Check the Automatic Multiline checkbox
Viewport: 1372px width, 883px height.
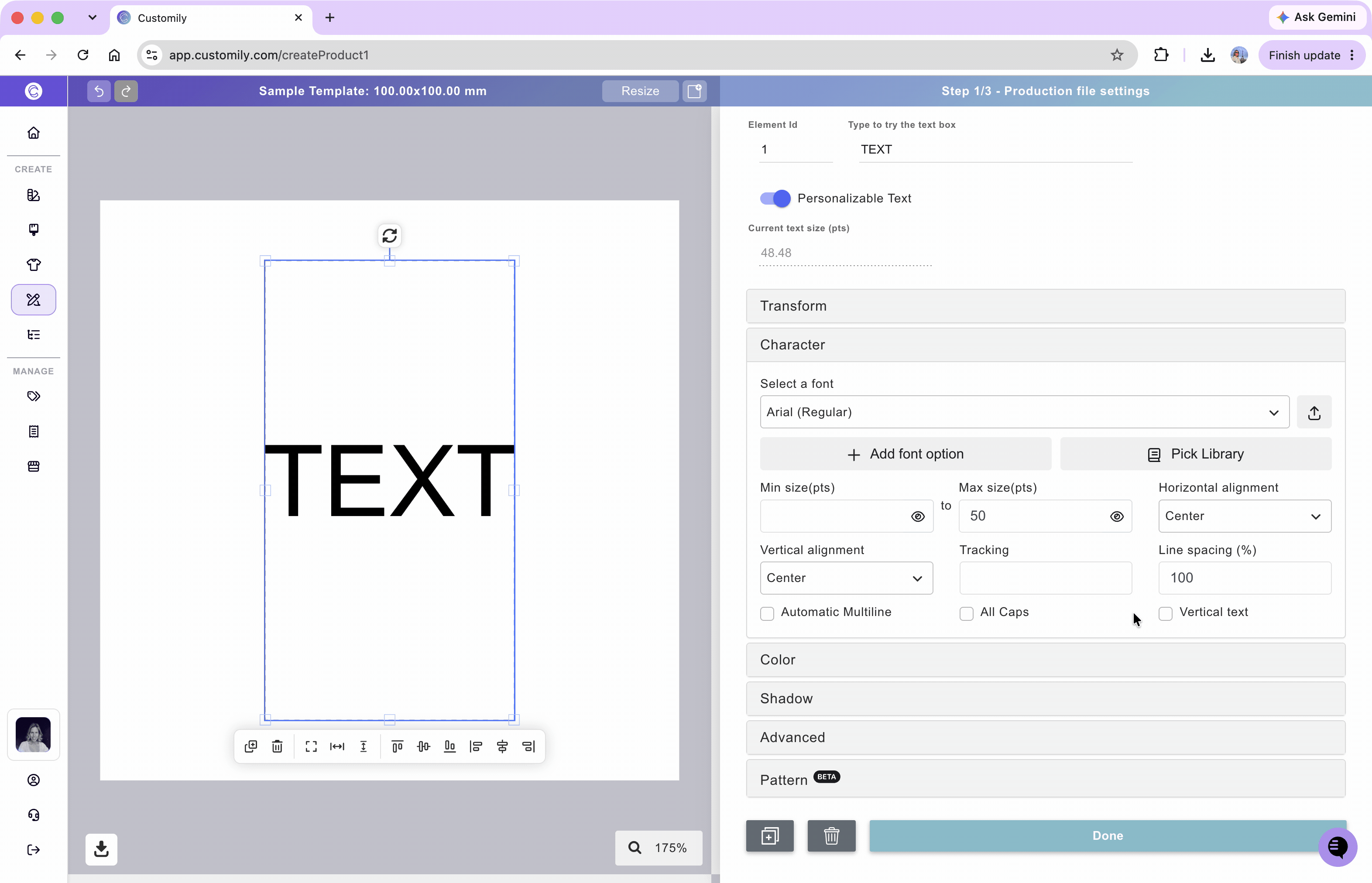click(767, 613)
